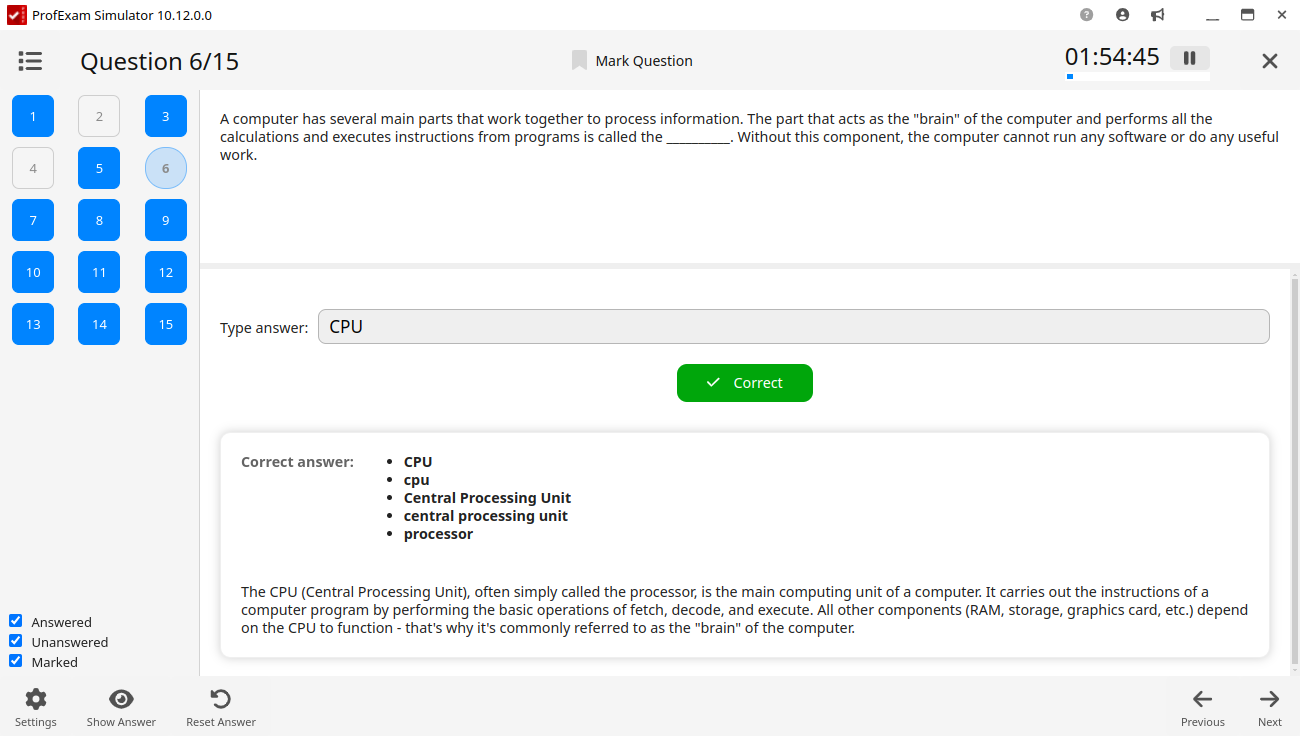The height and width of the screenshot is (736, 1300).
Task: Go to Previous question arrow
Action: (x=1202, y=700)
